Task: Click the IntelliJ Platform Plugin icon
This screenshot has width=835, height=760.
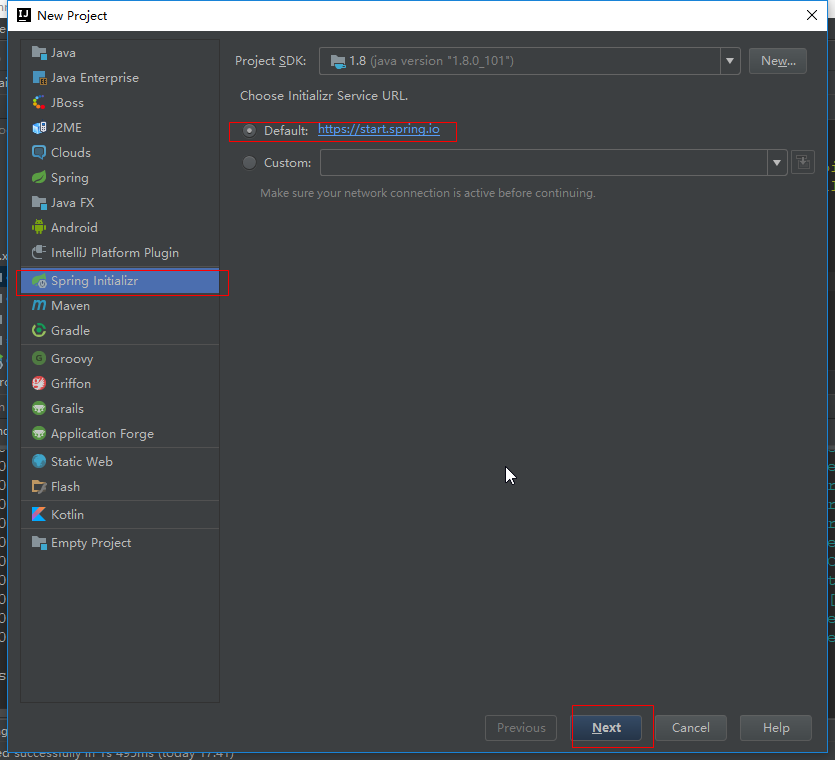Action: pos(39,252)
